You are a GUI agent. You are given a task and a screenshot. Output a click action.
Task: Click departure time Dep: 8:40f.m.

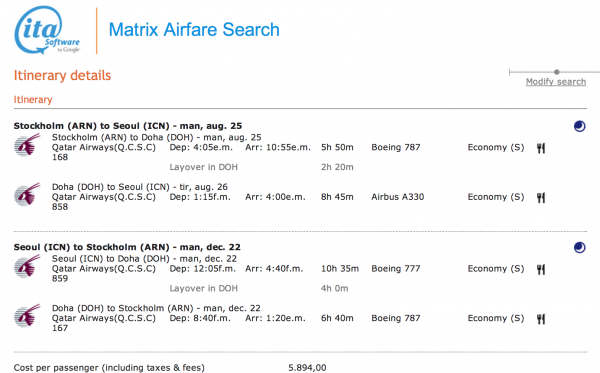coord(200,318)
